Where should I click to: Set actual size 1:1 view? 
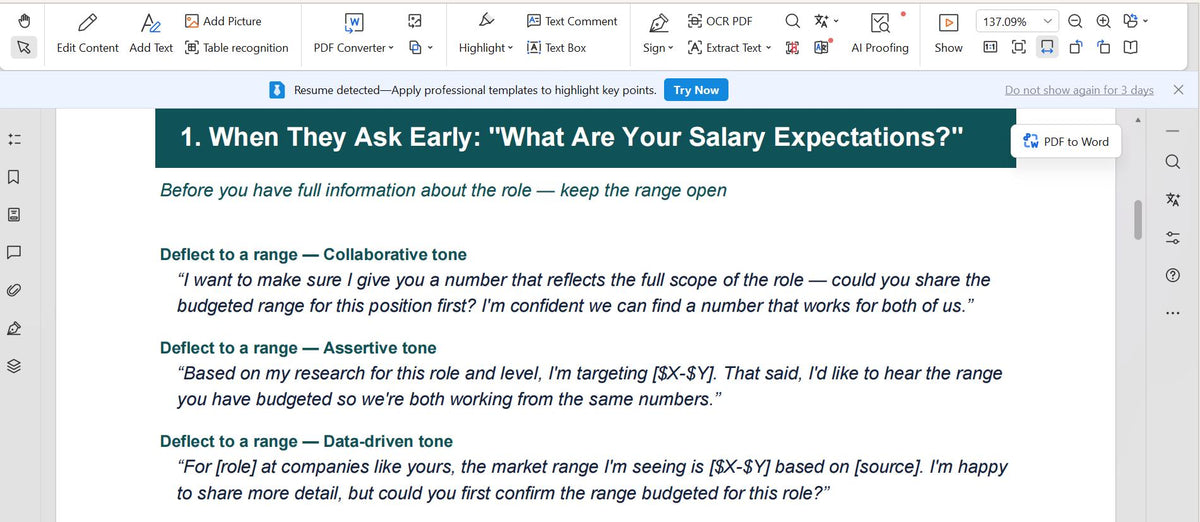pos(990,47)
